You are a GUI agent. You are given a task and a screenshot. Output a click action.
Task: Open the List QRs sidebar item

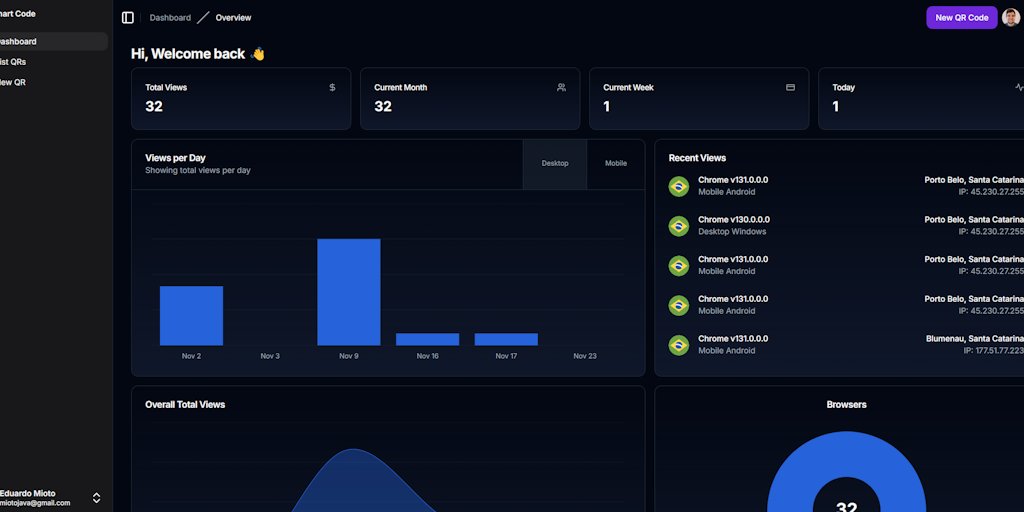54,62
